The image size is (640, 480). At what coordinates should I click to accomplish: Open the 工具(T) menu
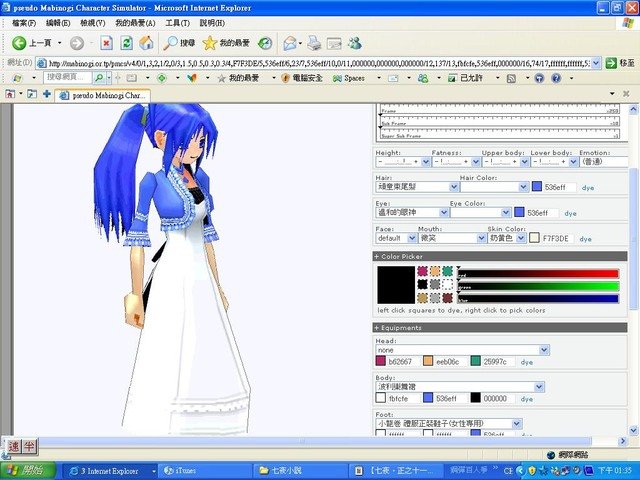click(x=177, y=23)
